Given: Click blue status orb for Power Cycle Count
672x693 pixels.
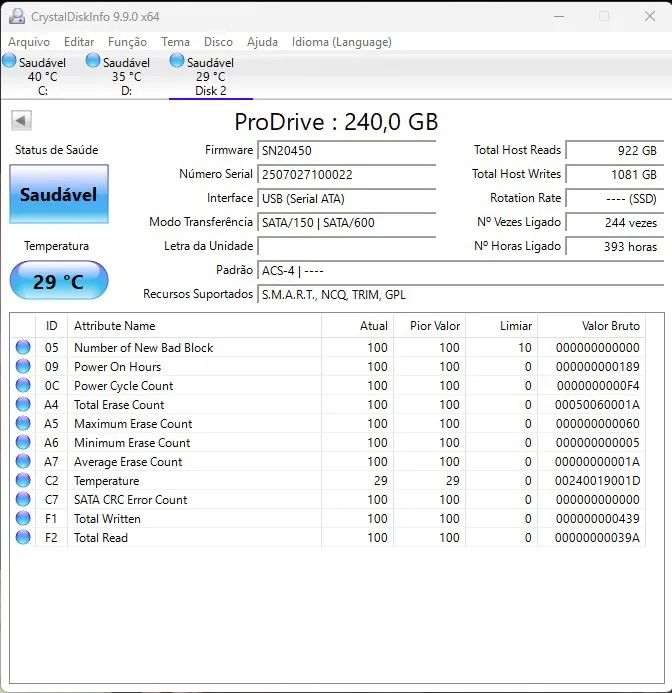Looking at the screenshot, I should click(23, 385).
